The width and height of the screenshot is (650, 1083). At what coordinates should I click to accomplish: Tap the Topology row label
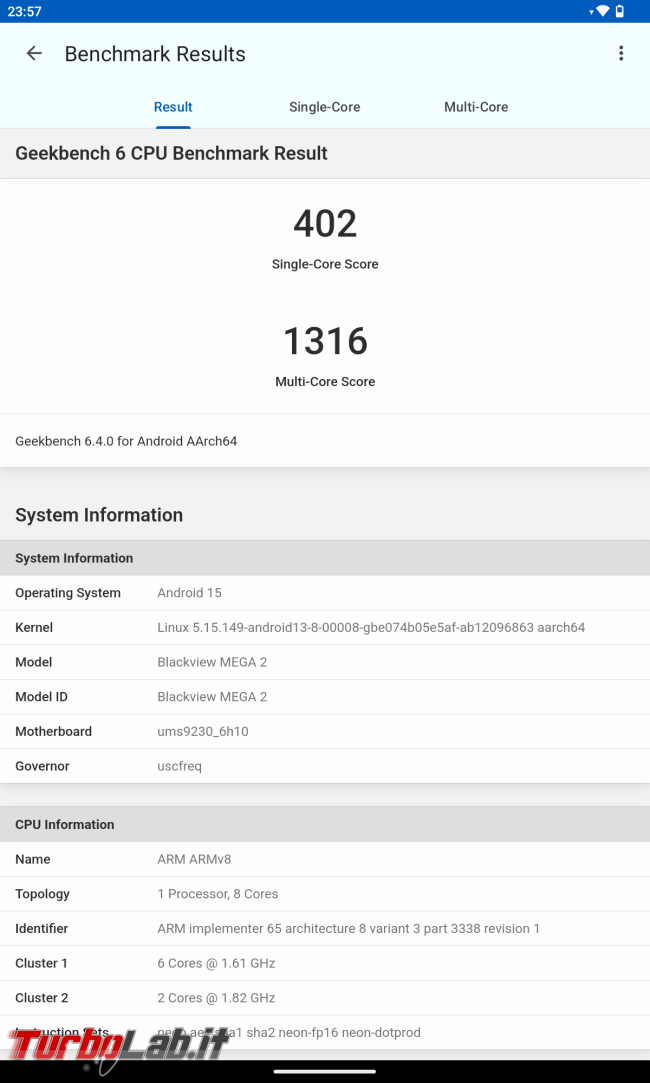[x=42, y=894]
